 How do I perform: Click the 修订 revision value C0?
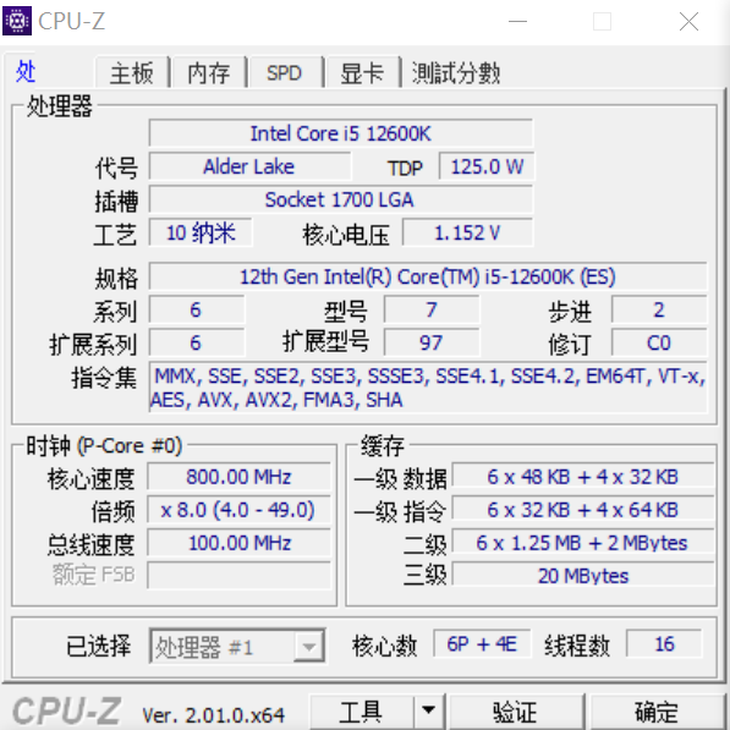(x=659, y=343)
